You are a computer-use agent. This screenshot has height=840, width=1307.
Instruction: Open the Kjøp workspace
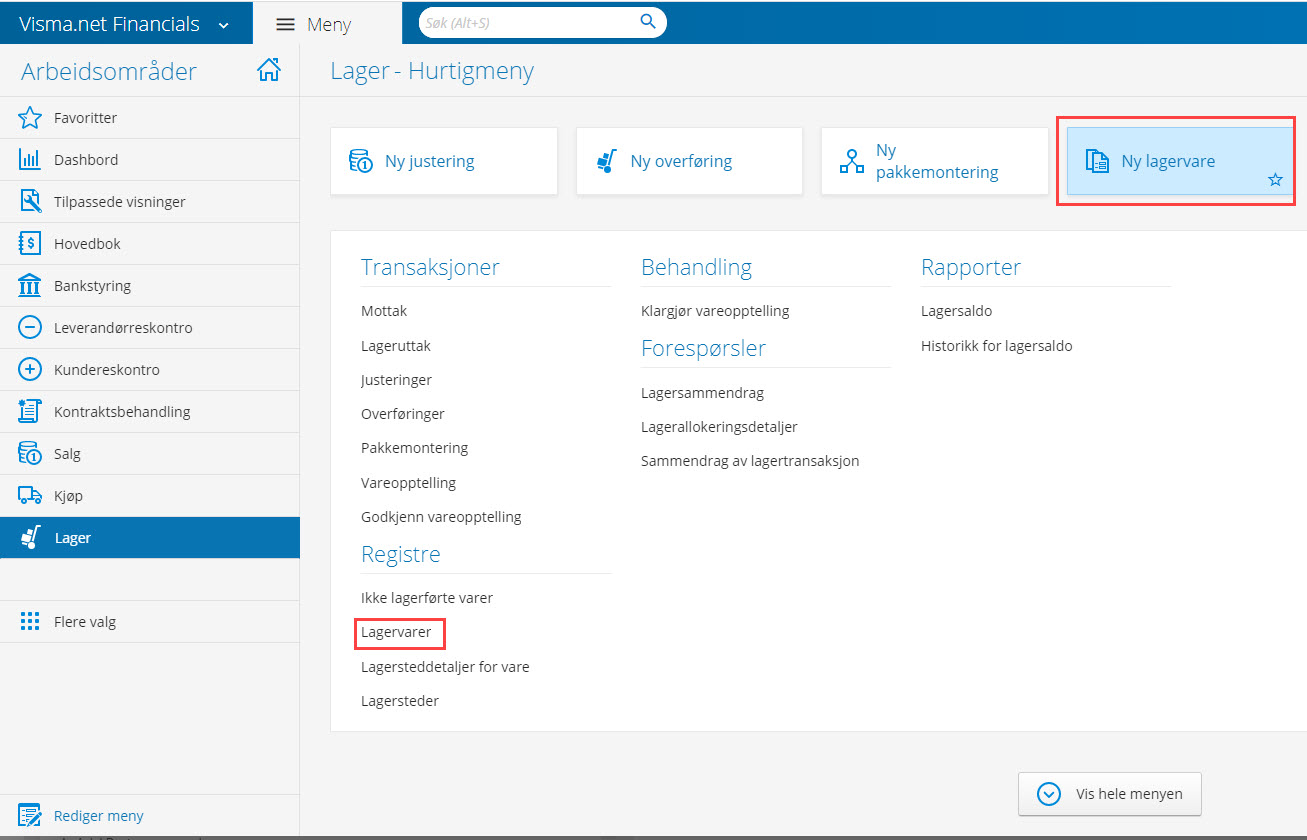150,496
